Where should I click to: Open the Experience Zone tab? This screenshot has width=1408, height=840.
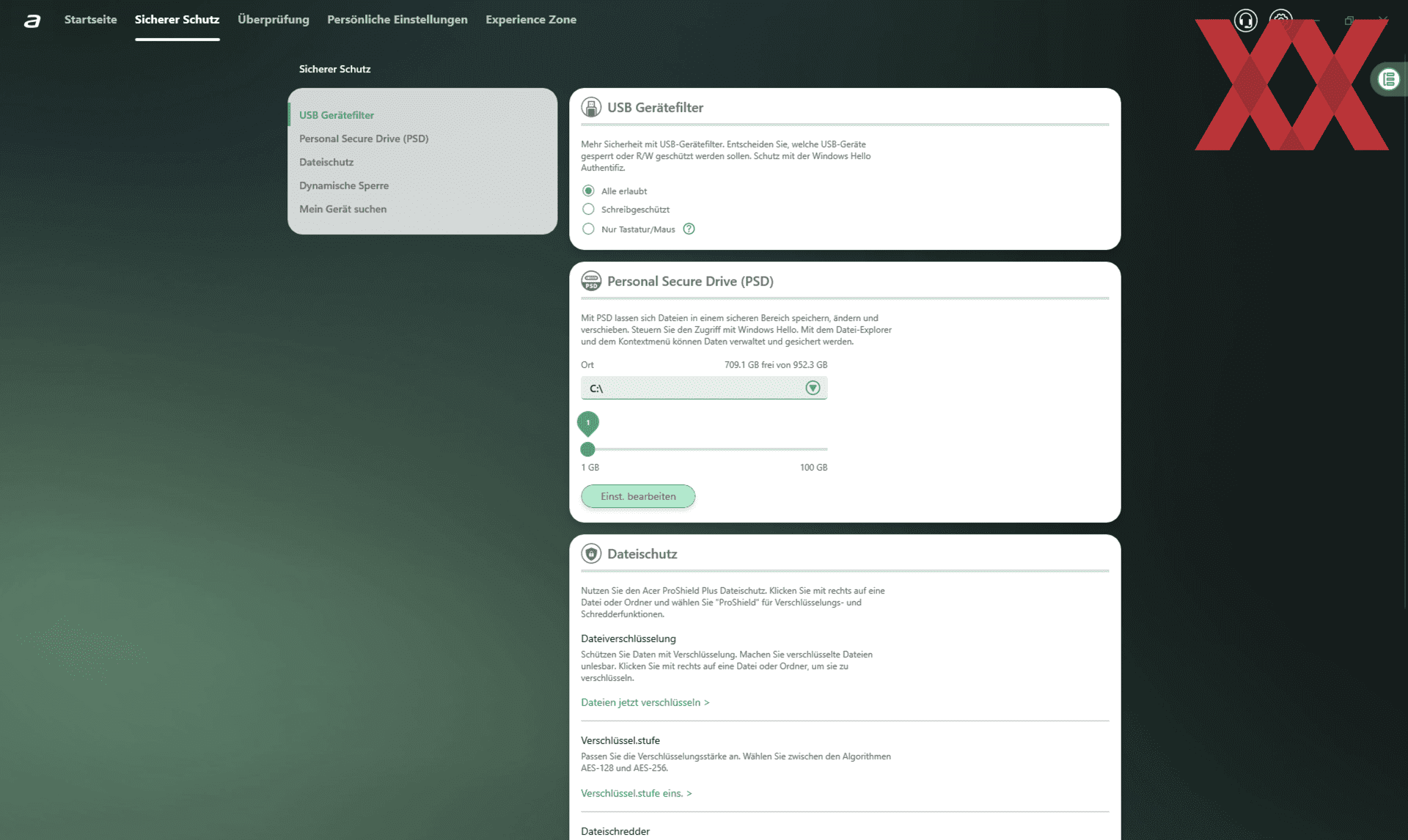pos(531,20)
